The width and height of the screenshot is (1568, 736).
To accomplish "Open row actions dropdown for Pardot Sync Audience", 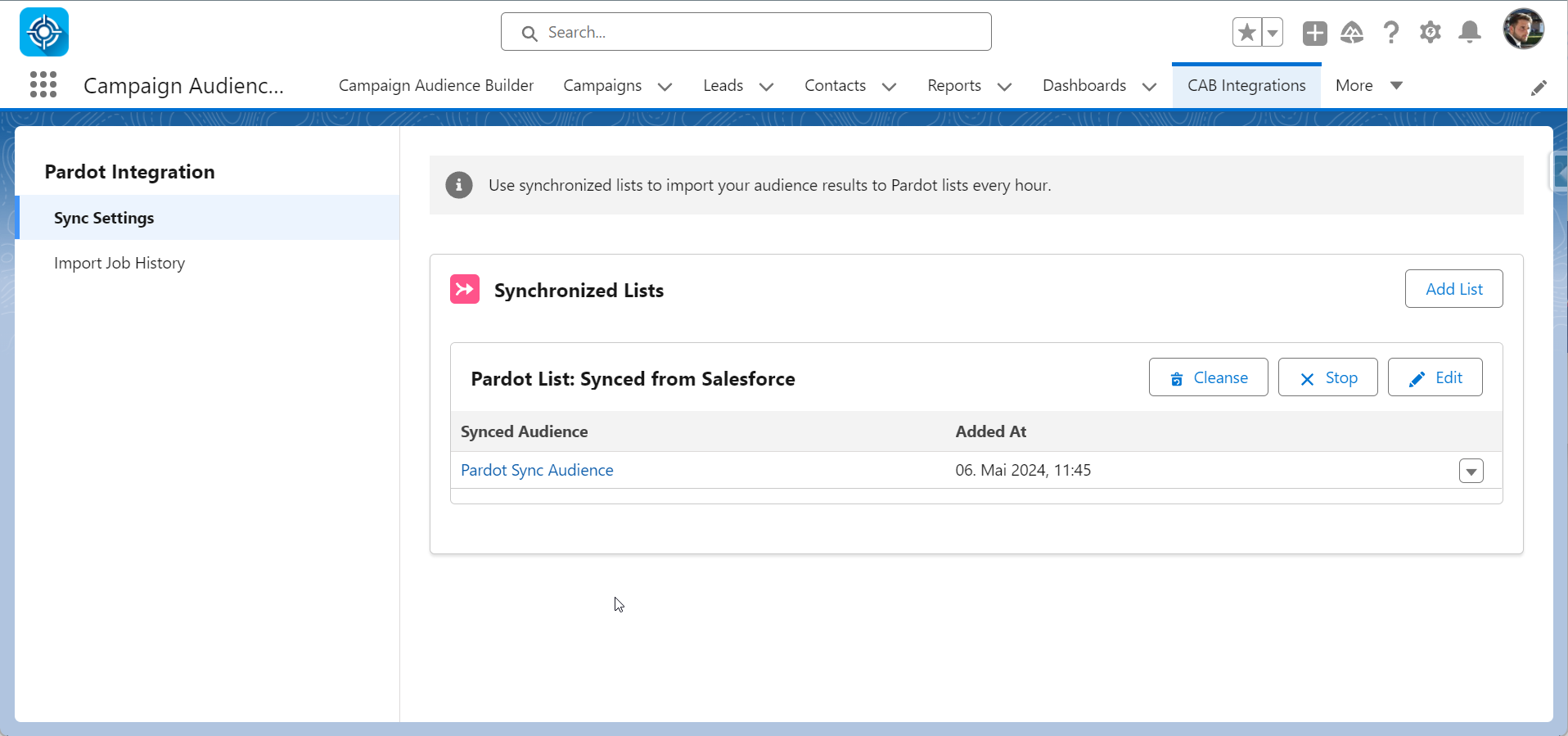I will (1471, 471).
